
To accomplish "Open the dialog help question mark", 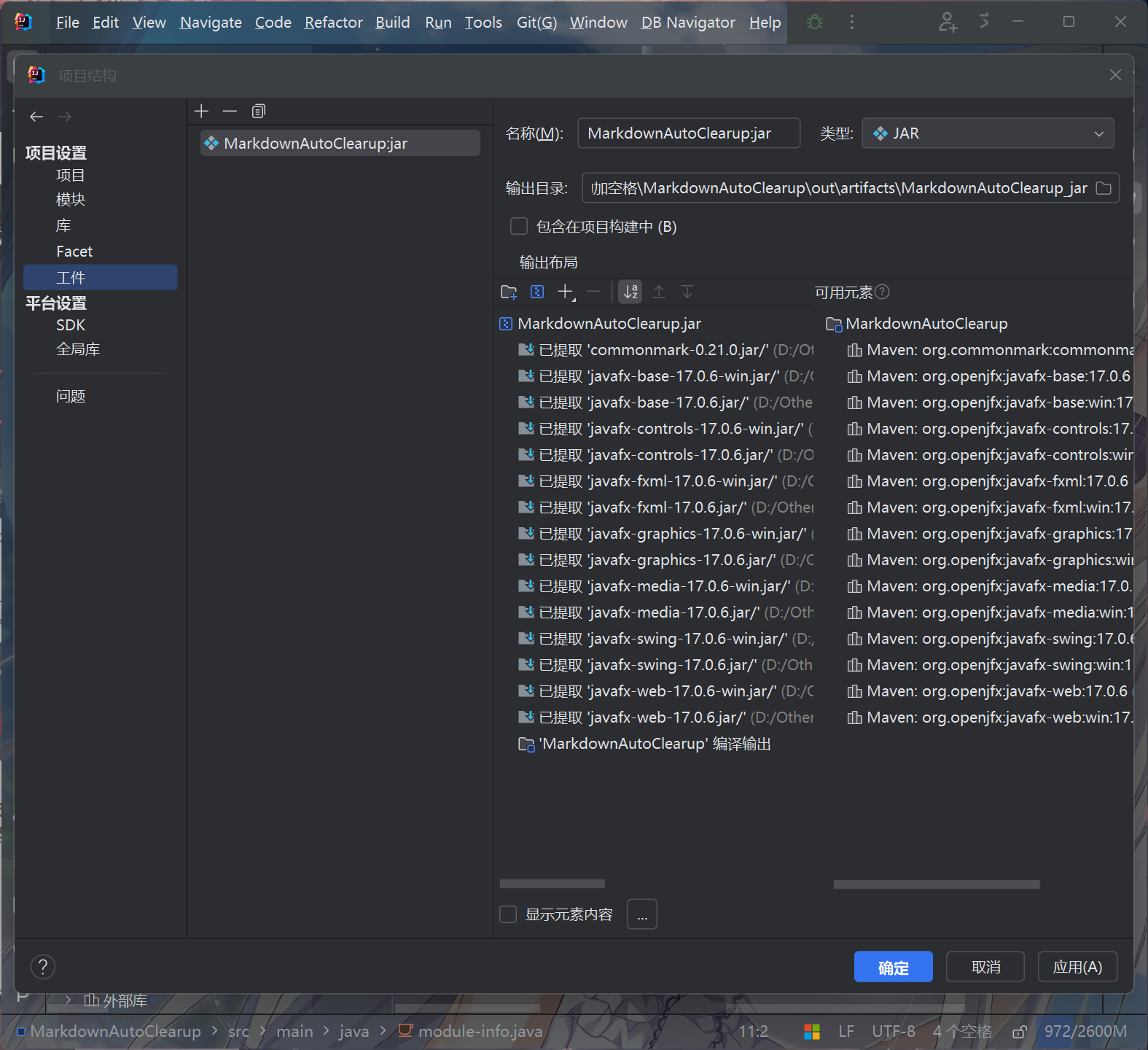I will pos(43,967).
